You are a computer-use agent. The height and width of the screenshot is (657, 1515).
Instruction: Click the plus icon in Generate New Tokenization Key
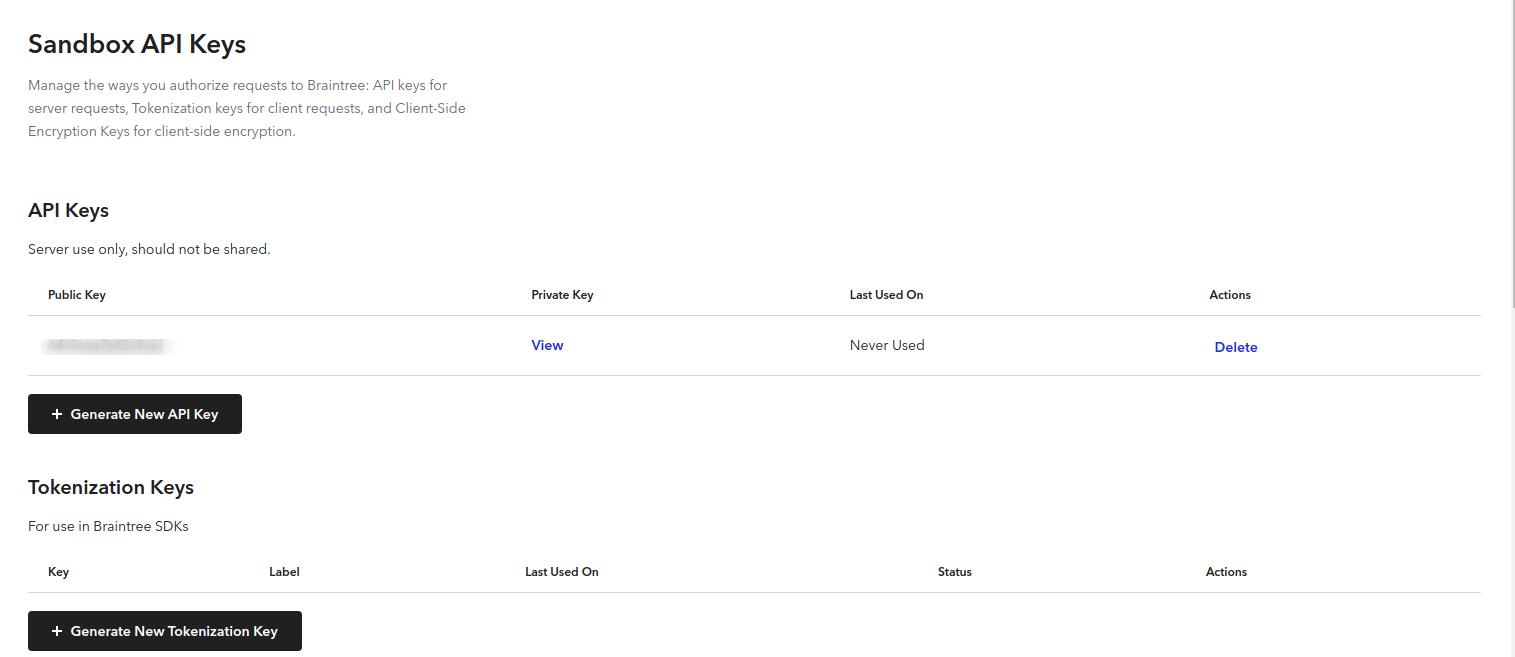[57, 631]
